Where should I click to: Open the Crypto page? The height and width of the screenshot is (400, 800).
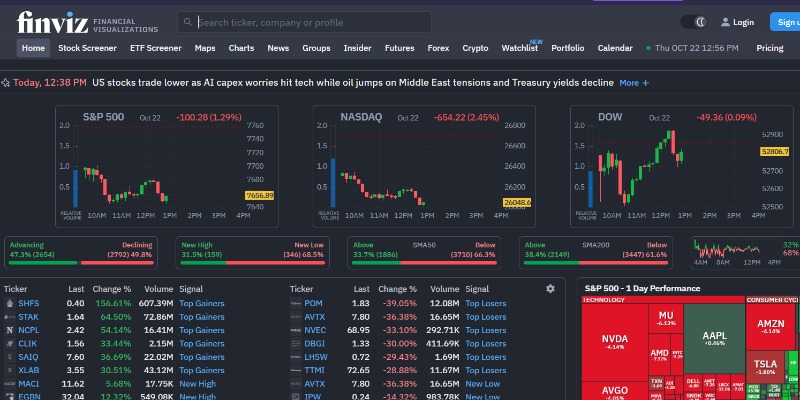point(476,48)
